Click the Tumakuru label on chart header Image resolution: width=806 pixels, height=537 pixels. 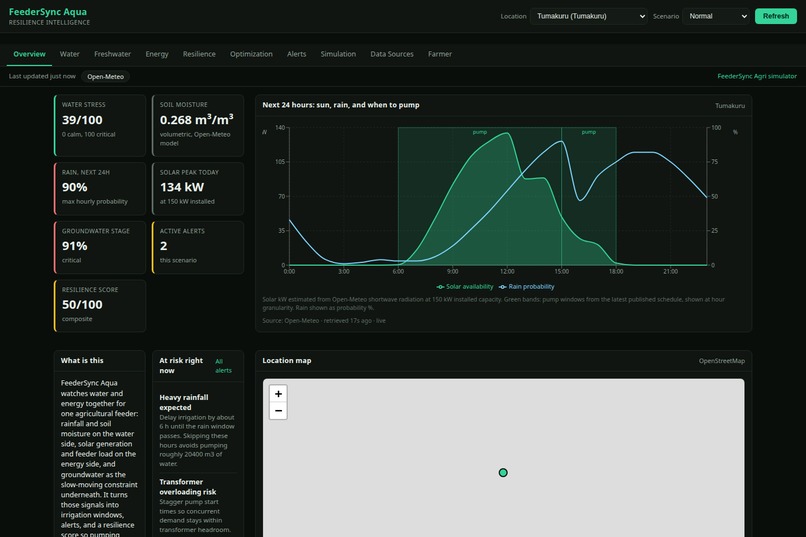(x=730, y=106)
